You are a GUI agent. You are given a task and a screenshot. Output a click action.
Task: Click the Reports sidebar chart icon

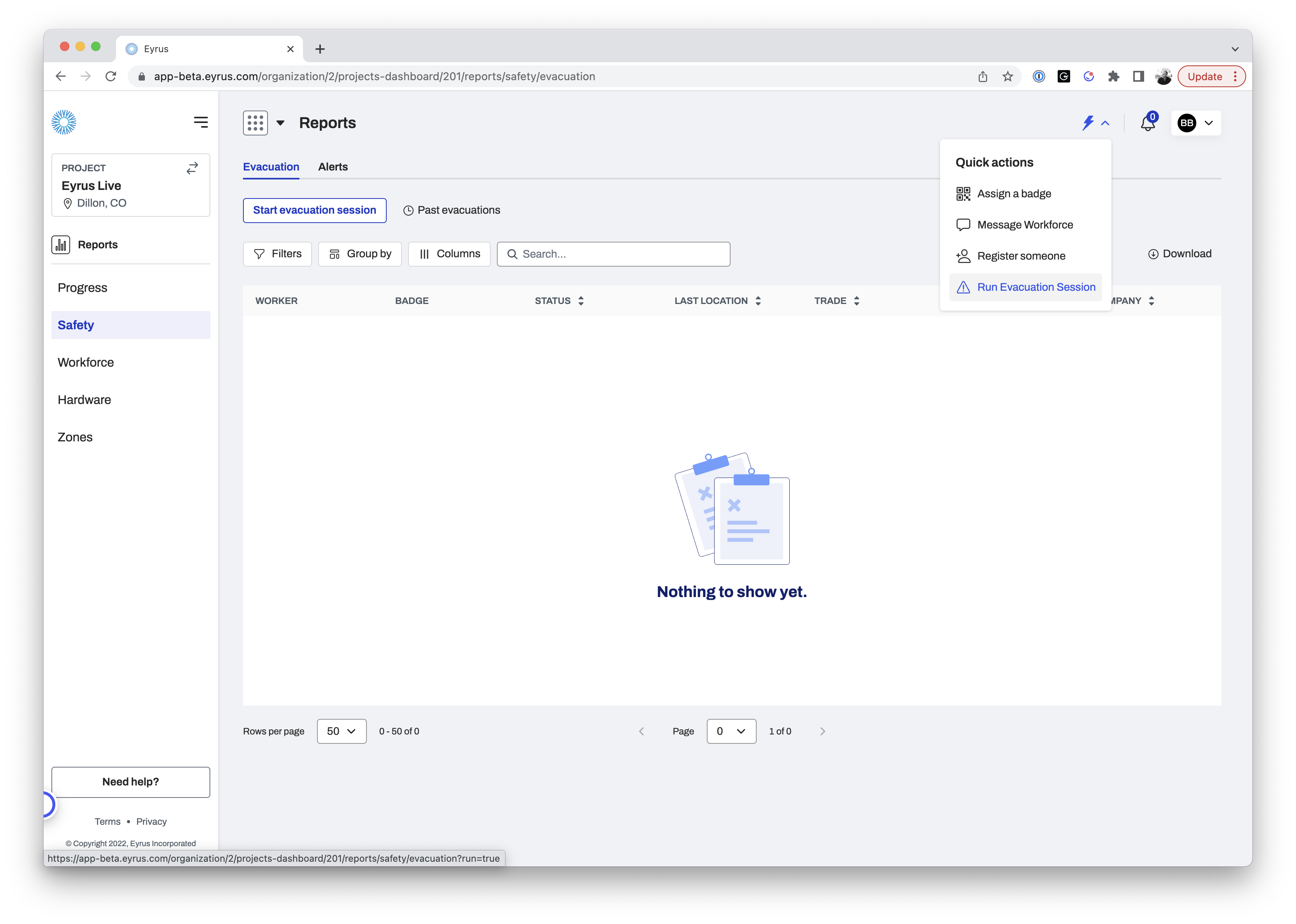point(61,245)
